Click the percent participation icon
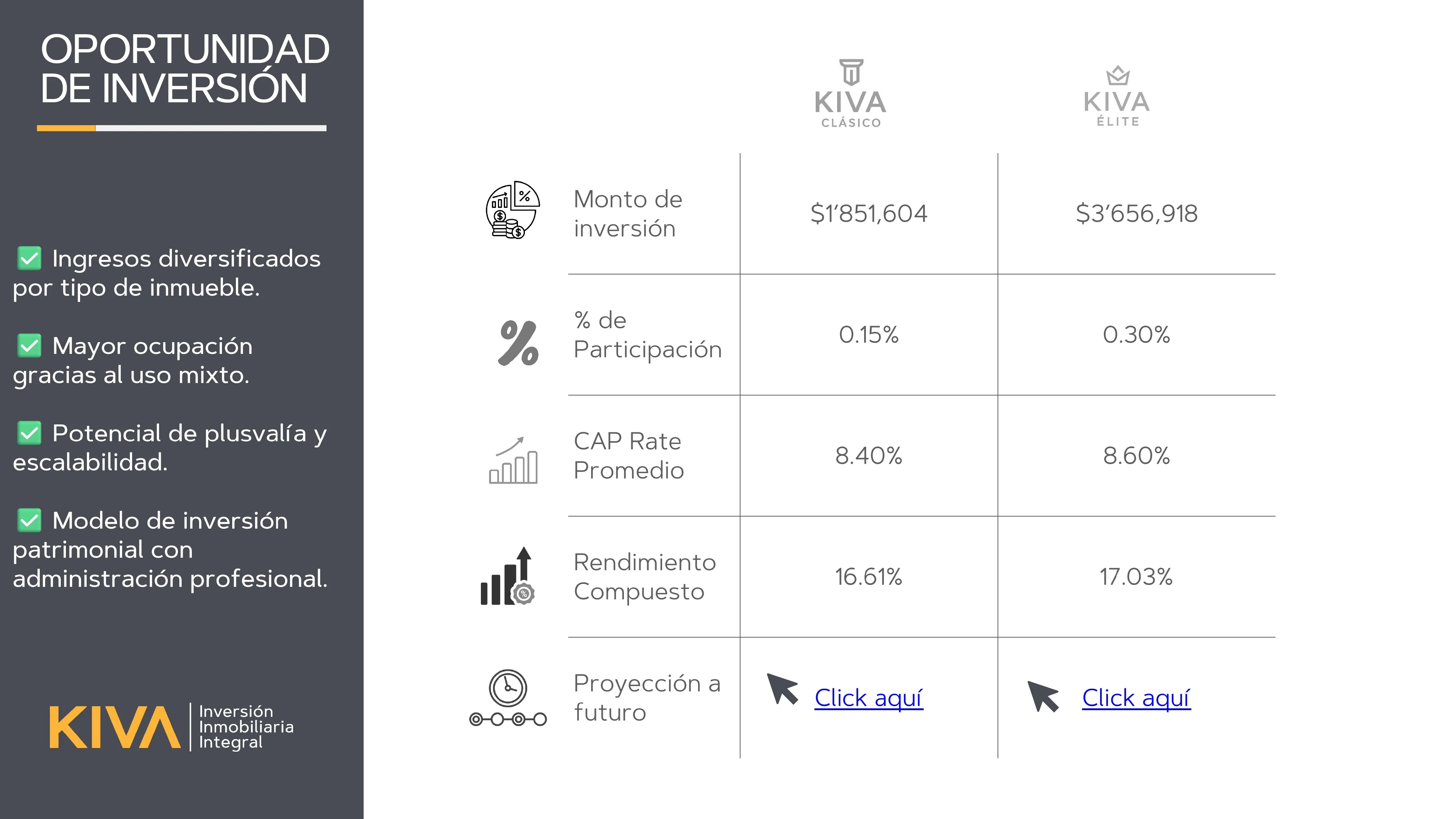 518,343
